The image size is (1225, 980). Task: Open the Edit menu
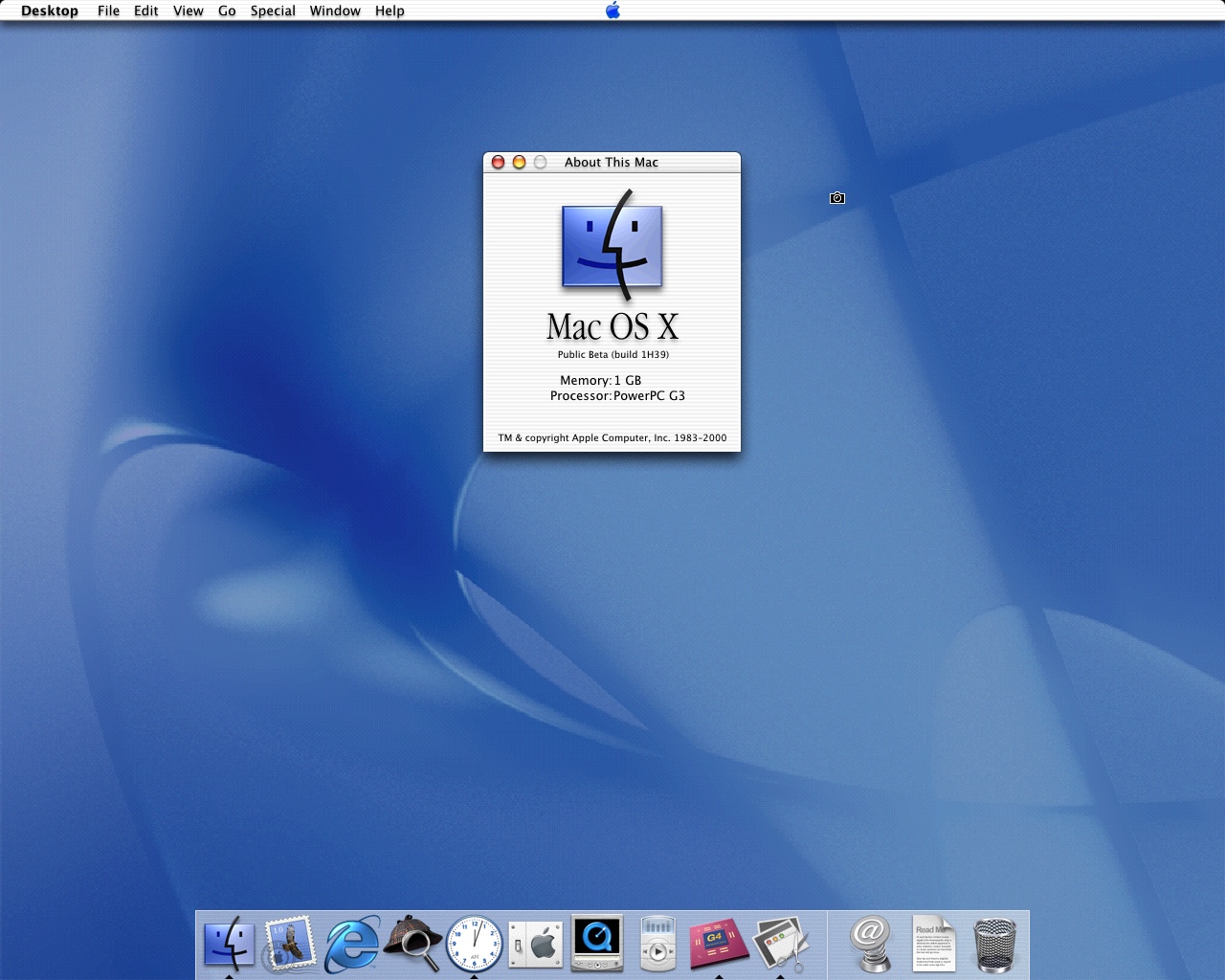pos(146,11)
